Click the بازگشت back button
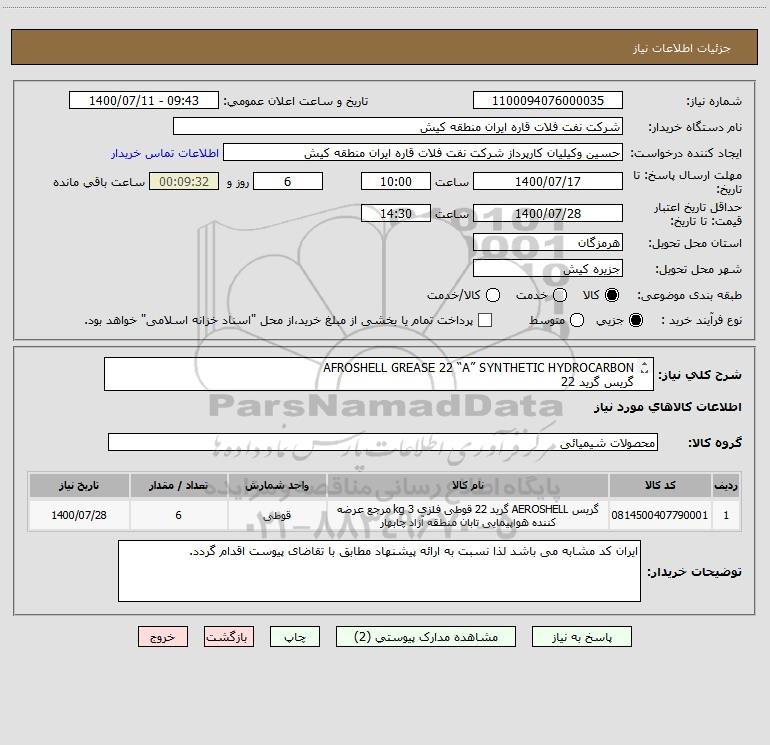The image size is (770, 745). point(229,636)
